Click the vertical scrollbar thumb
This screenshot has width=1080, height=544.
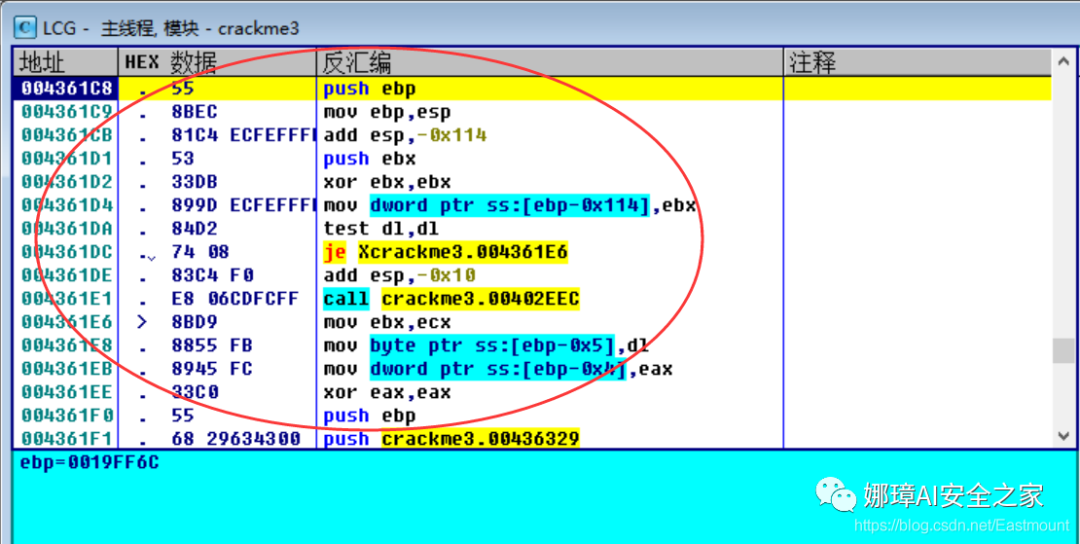(1062, 351)
